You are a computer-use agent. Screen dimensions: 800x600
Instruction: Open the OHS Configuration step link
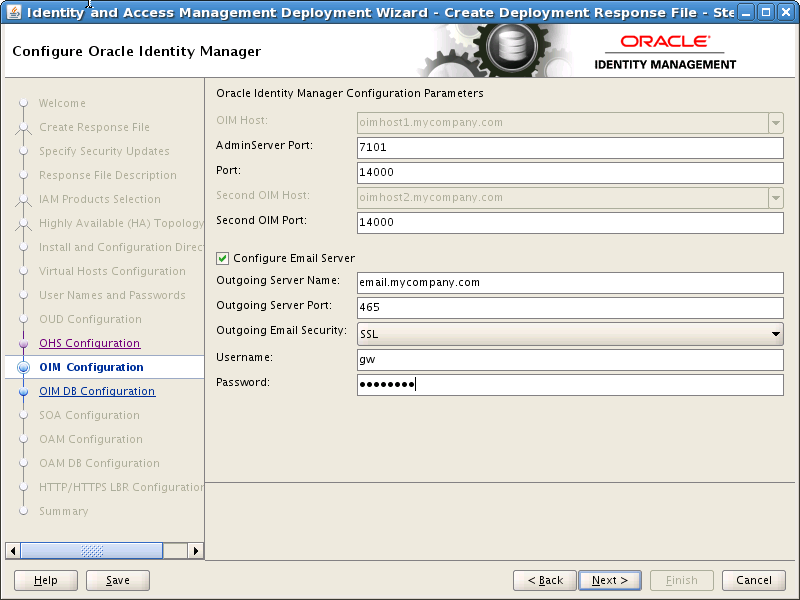[90, 343]
